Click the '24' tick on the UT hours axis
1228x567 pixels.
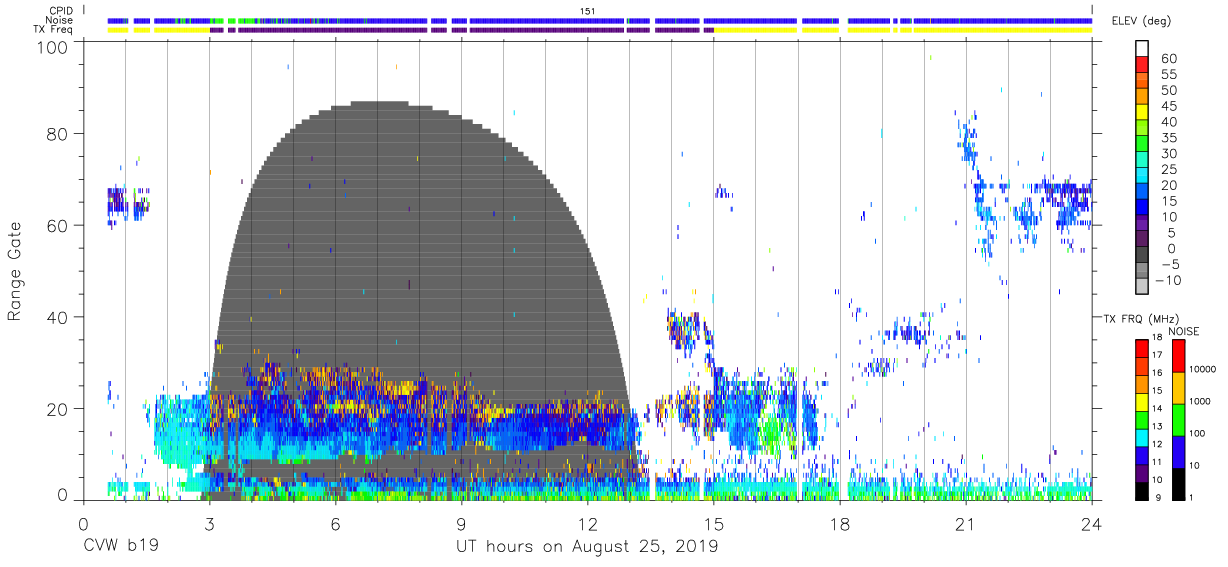tap(1092, 524)
